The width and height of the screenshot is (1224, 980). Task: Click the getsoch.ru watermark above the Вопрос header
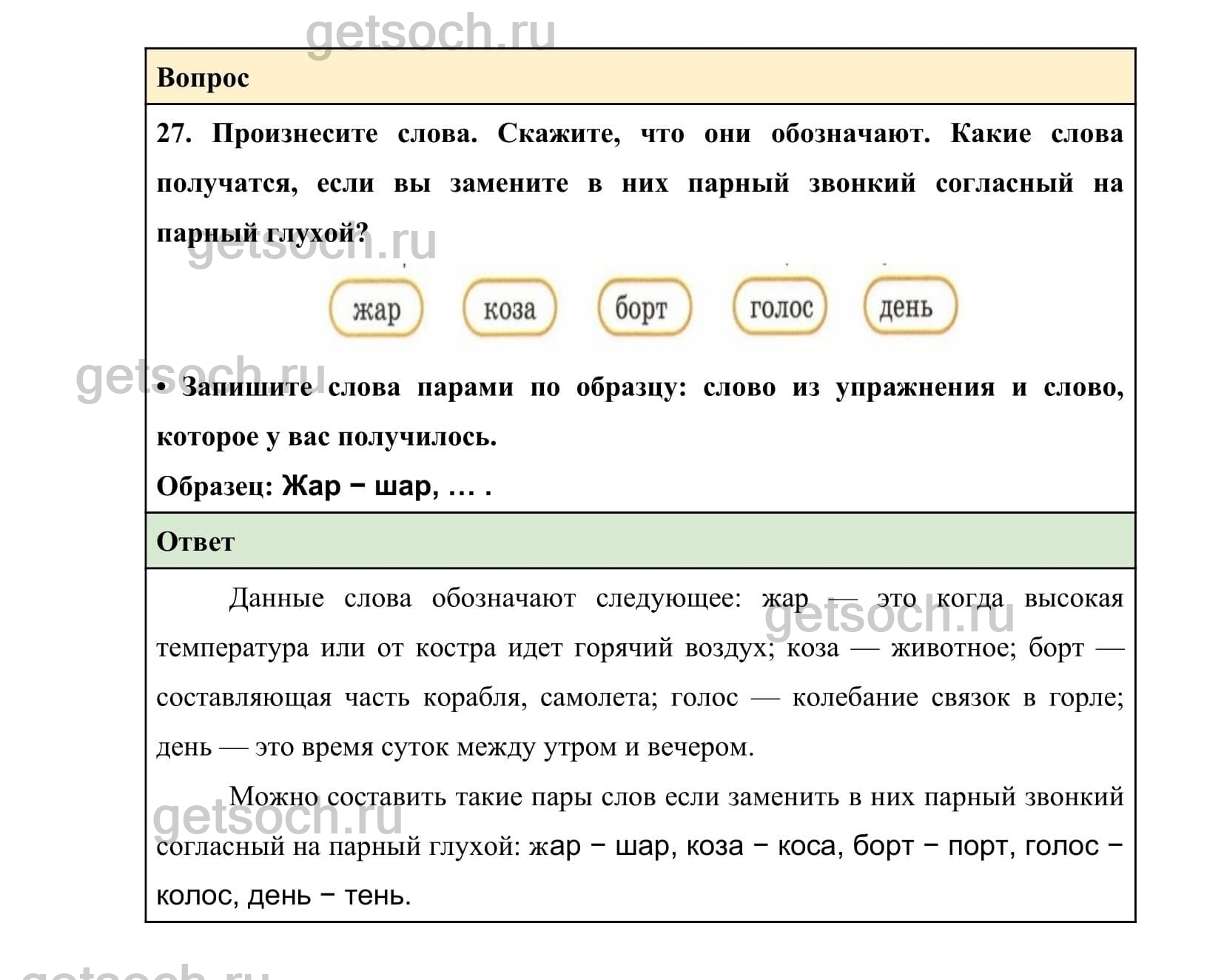[430, 33]
